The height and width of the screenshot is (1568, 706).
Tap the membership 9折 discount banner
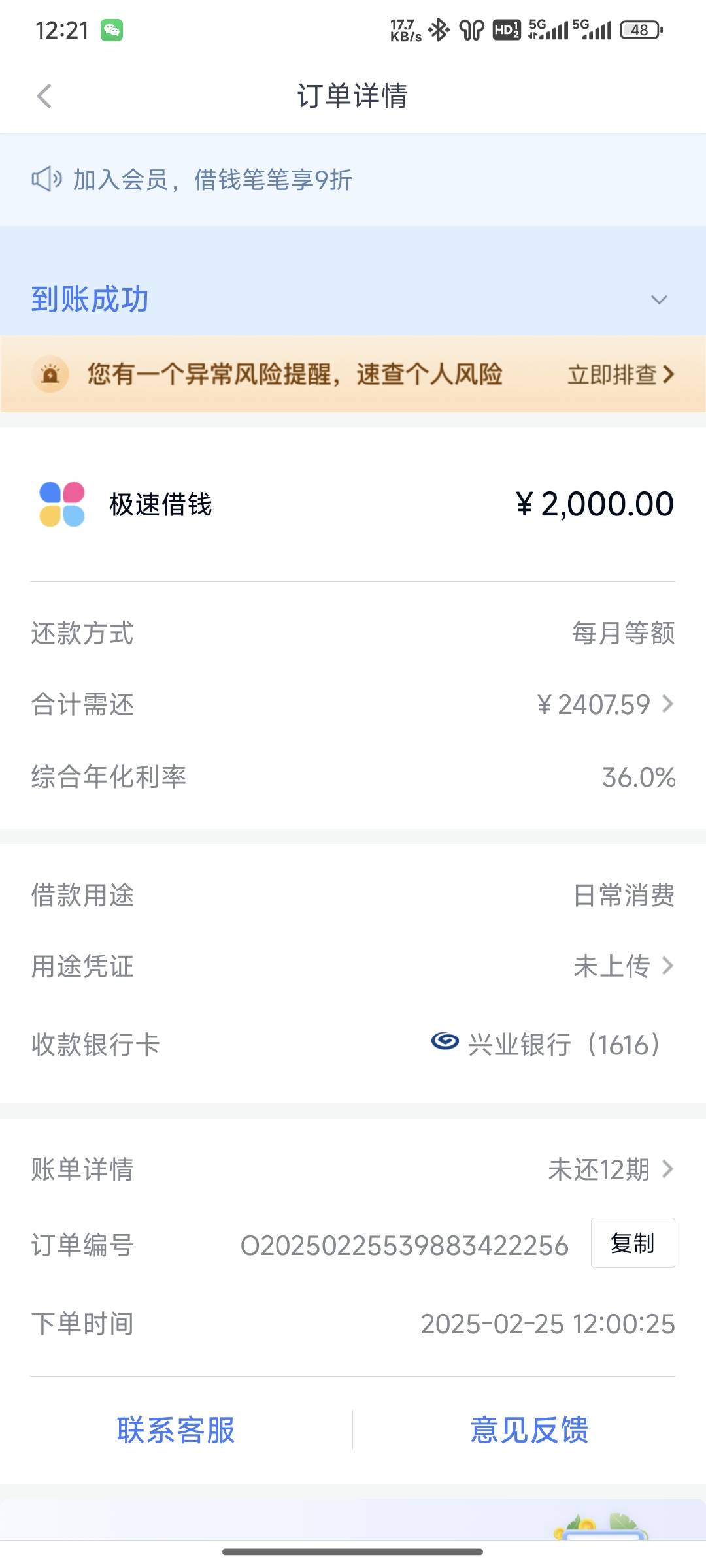pos(353,180)
